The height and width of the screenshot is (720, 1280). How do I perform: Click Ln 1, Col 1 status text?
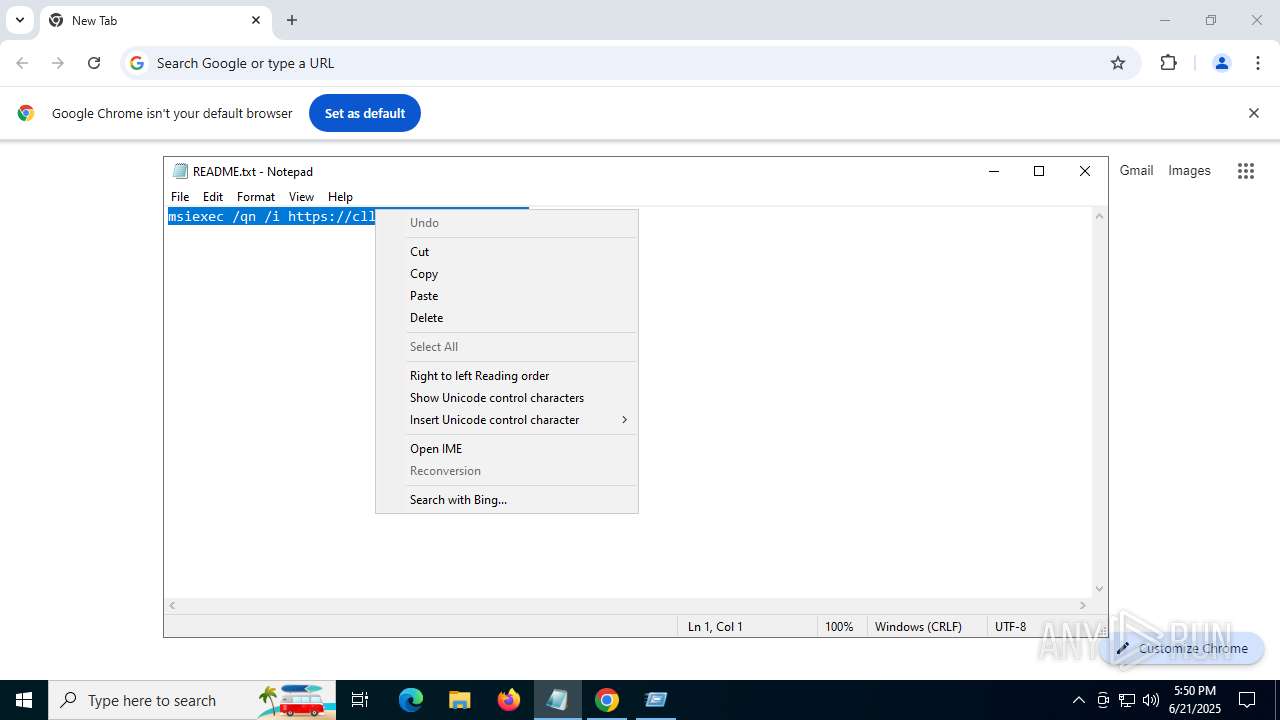715,627
